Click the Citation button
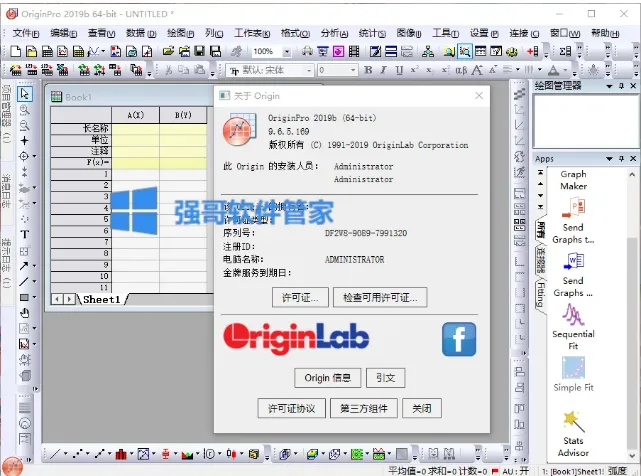This screenshot has height=476, width=641. [x=385, y=378]
